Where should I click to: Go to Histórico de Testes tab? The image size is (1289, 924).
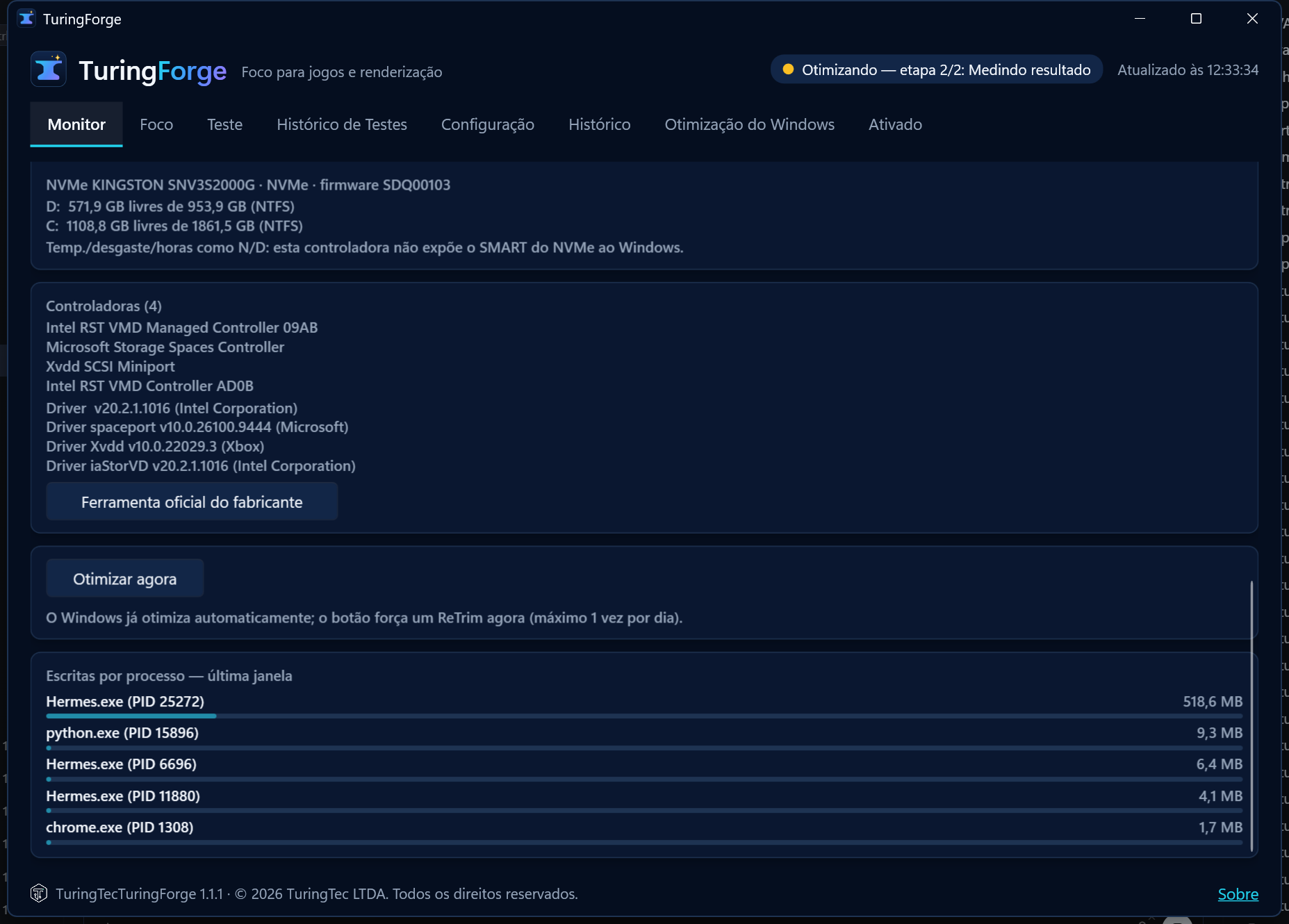(x=342, y=124)
